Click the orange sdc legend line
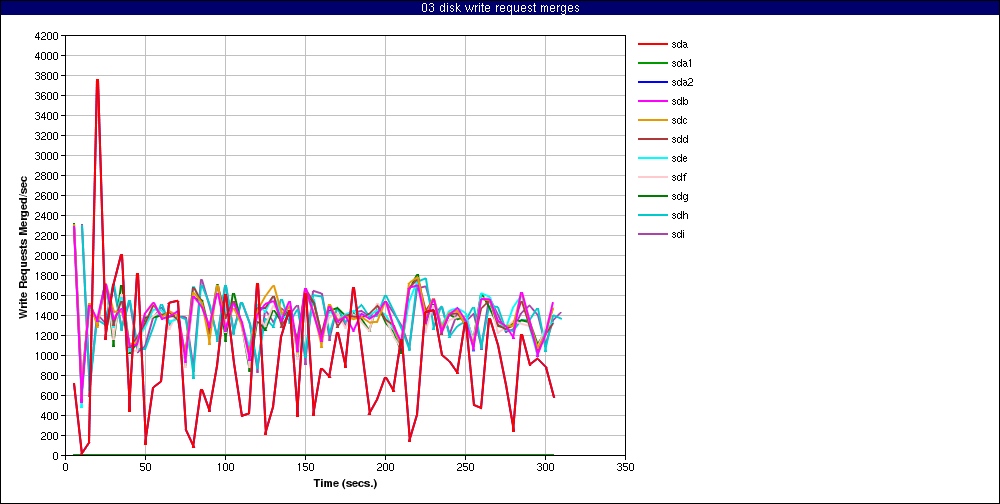This screenshot has height=504, width=1000. (652, 121)
